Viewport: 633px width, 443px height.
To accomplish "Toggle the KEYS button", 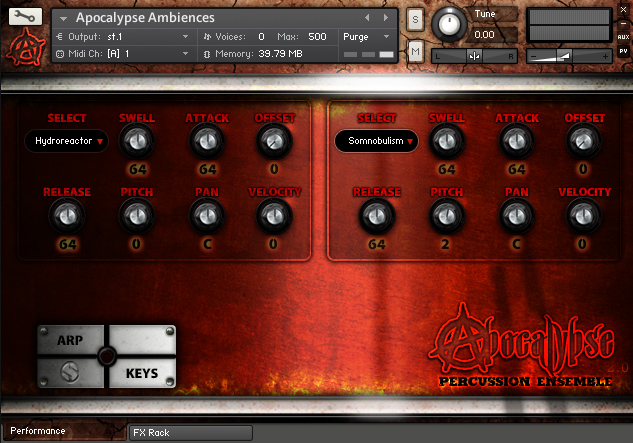I will pos(142,373).
